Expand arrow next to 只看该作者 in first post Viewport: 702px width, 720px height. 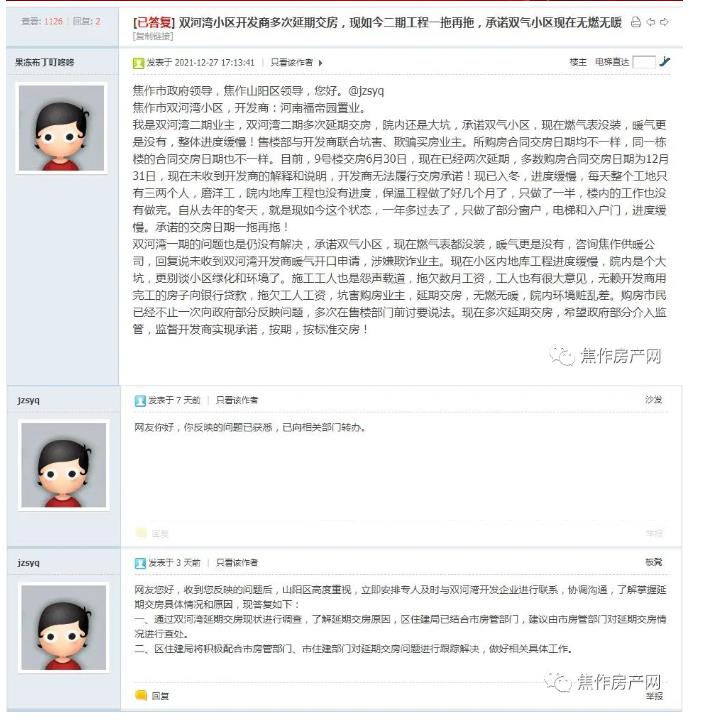320,63
